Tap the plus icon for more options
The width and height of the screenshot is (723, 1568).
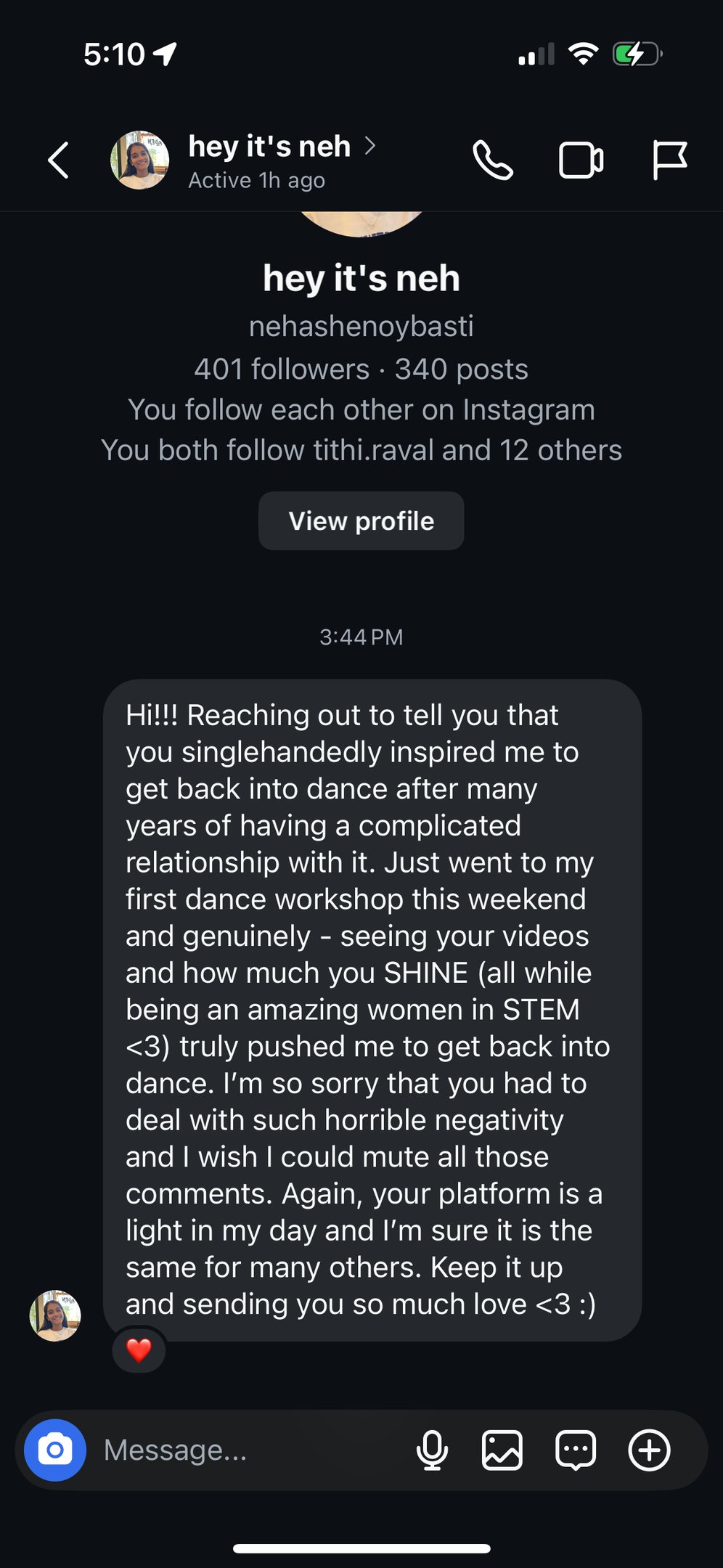[649, 1450]
